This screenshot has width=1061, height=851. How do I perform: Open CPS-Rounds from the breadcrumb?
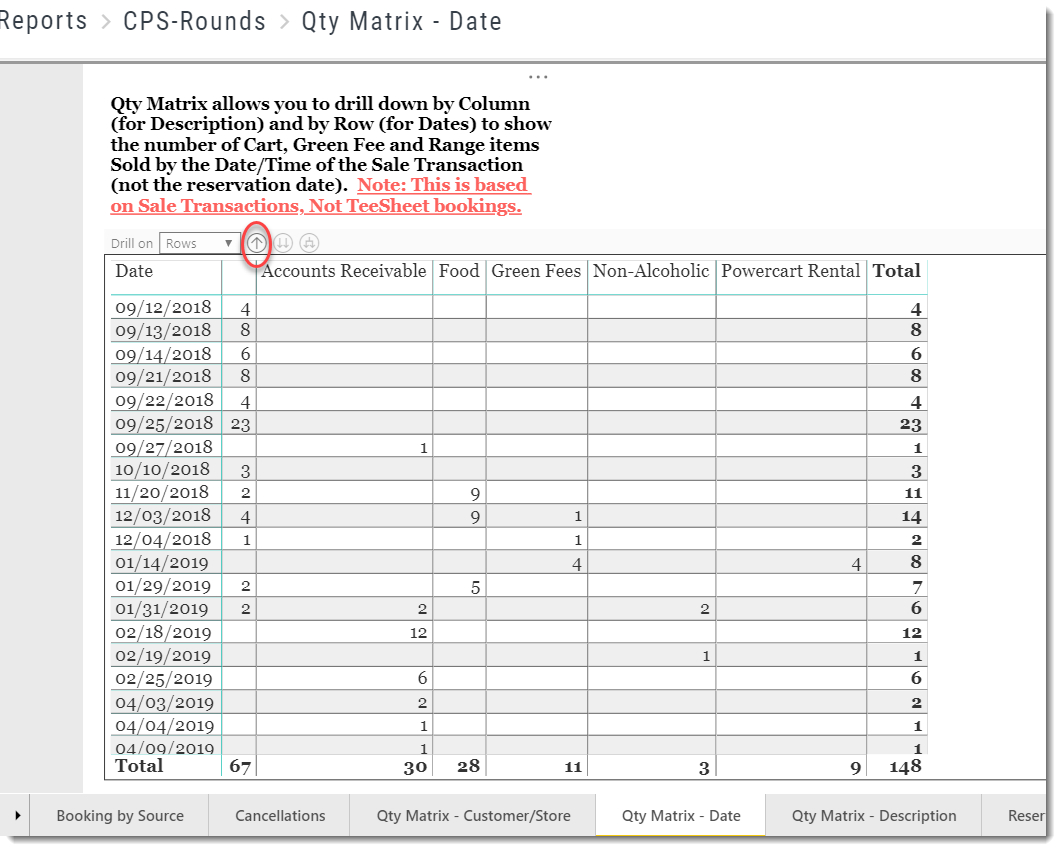pos(194,21)
